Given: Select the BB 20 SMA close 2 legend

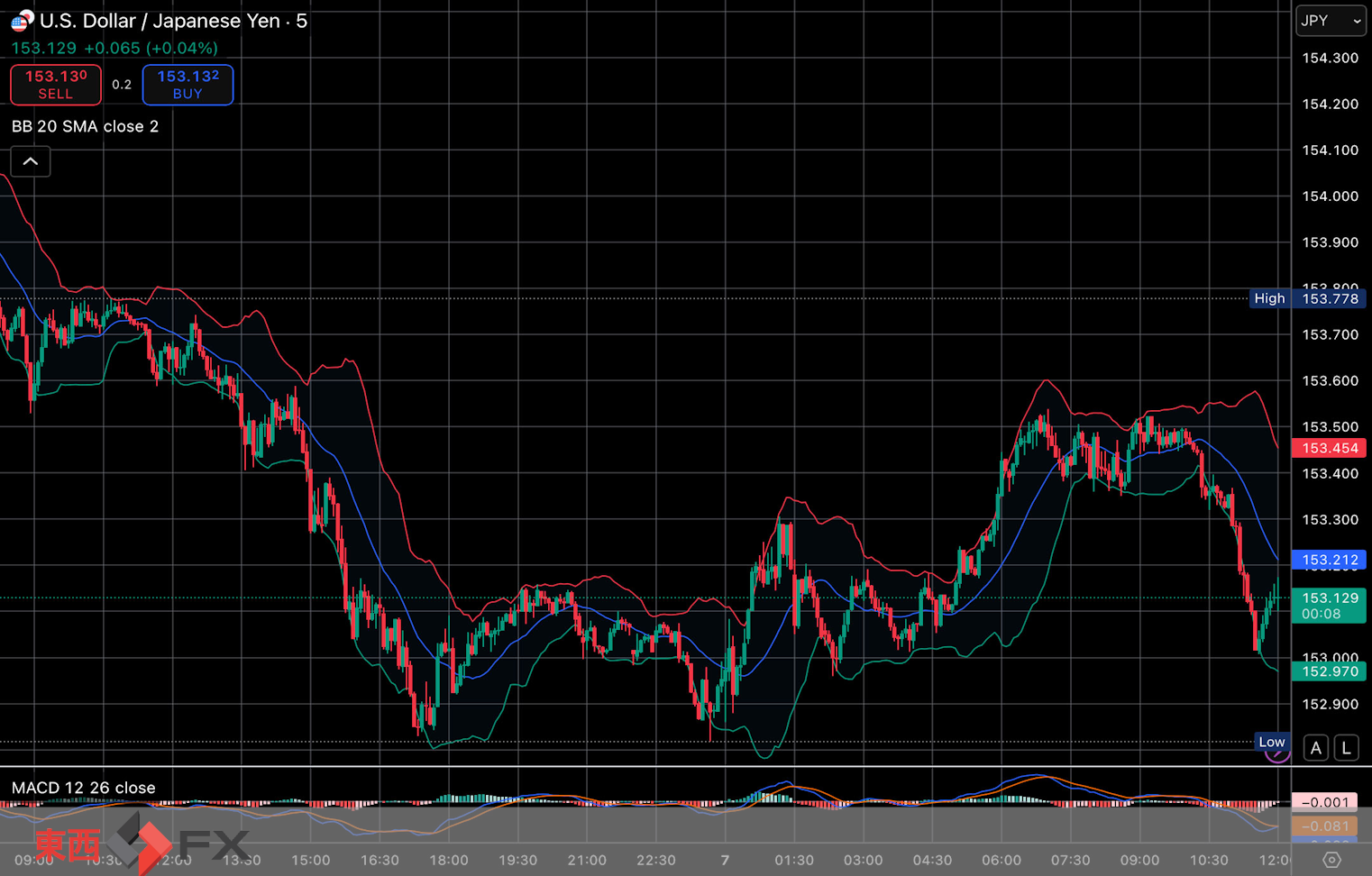Looking at the screenshot, I should 85,126.
